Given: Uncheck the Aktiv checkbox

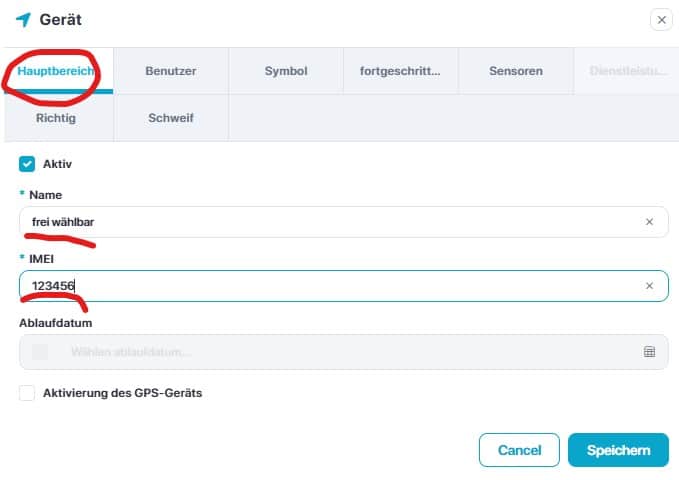Looking at the screenshot, I should click(x=27, y=163).
